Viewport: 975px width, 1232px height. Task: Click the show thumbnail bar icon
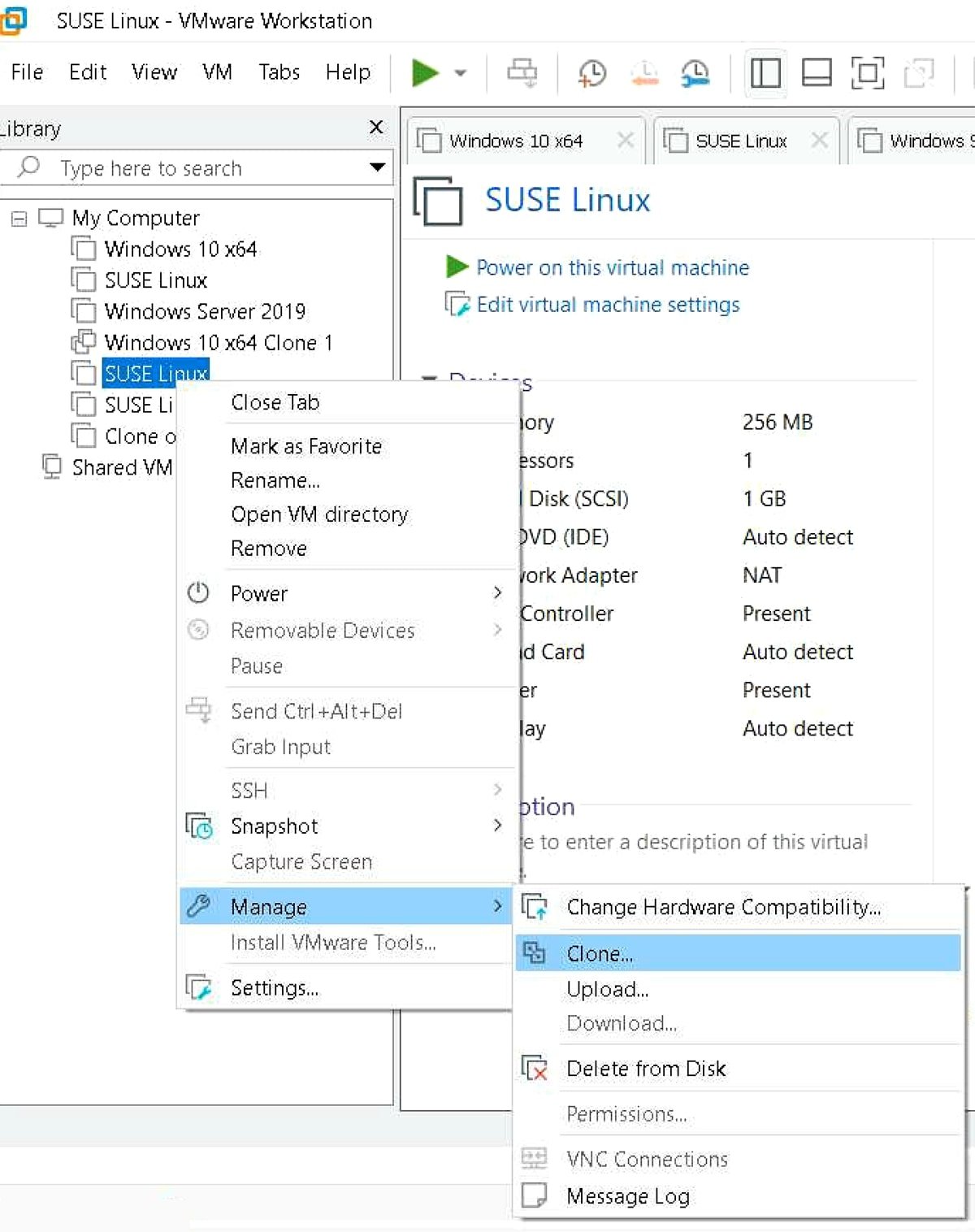click(818, 73)
